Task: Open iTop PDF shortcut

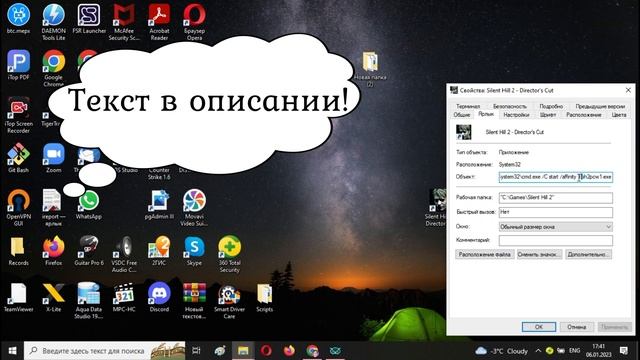Action: pyautogui.click(x=18, y=64)
